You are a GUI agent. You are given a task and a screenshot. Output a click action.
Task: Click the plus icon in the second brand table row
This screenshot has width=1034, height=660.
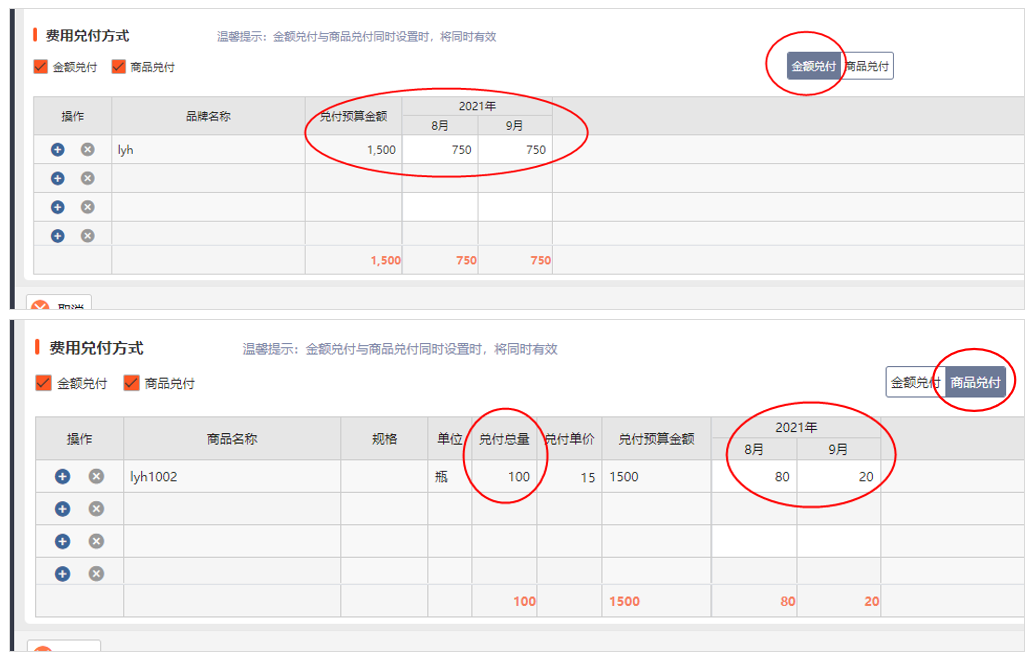coord(57,178)
